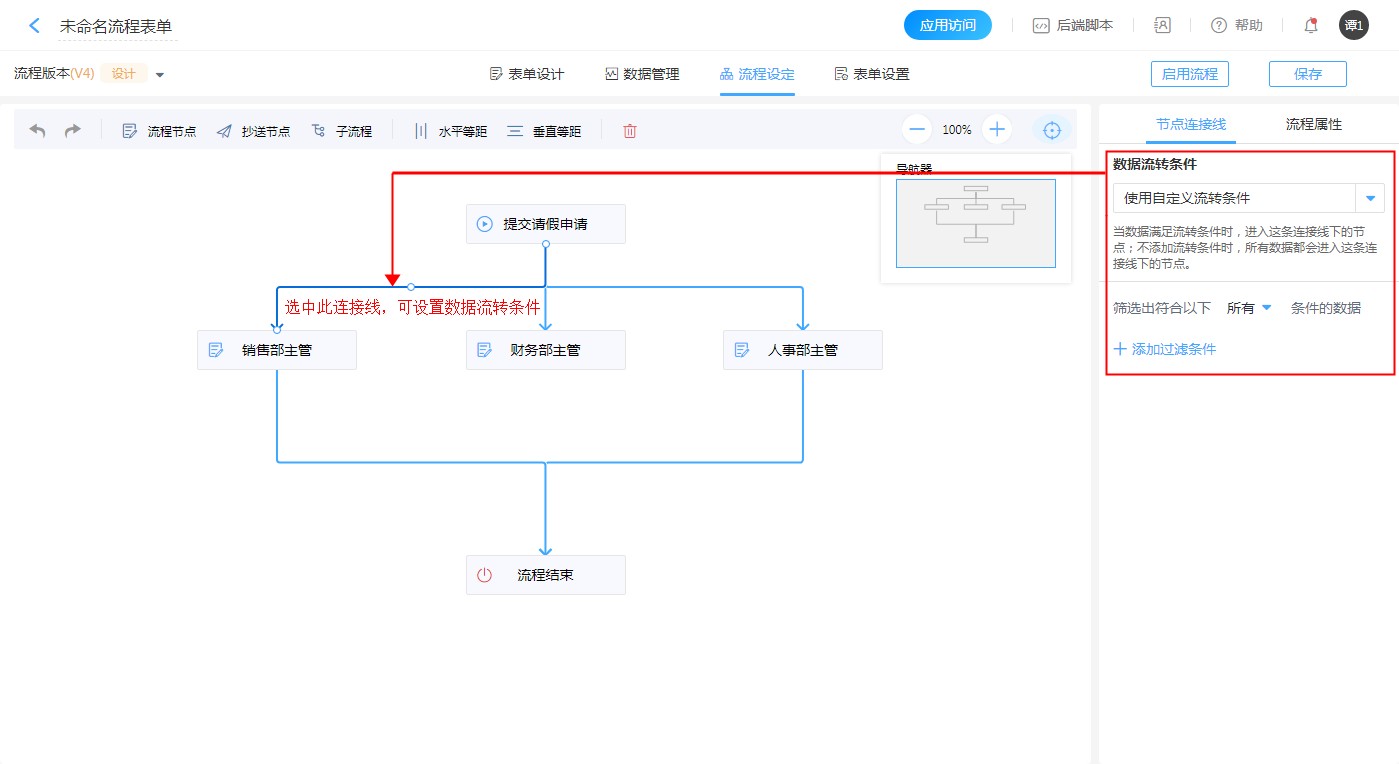Toggle the navigator locate icon

point(1051,130)
